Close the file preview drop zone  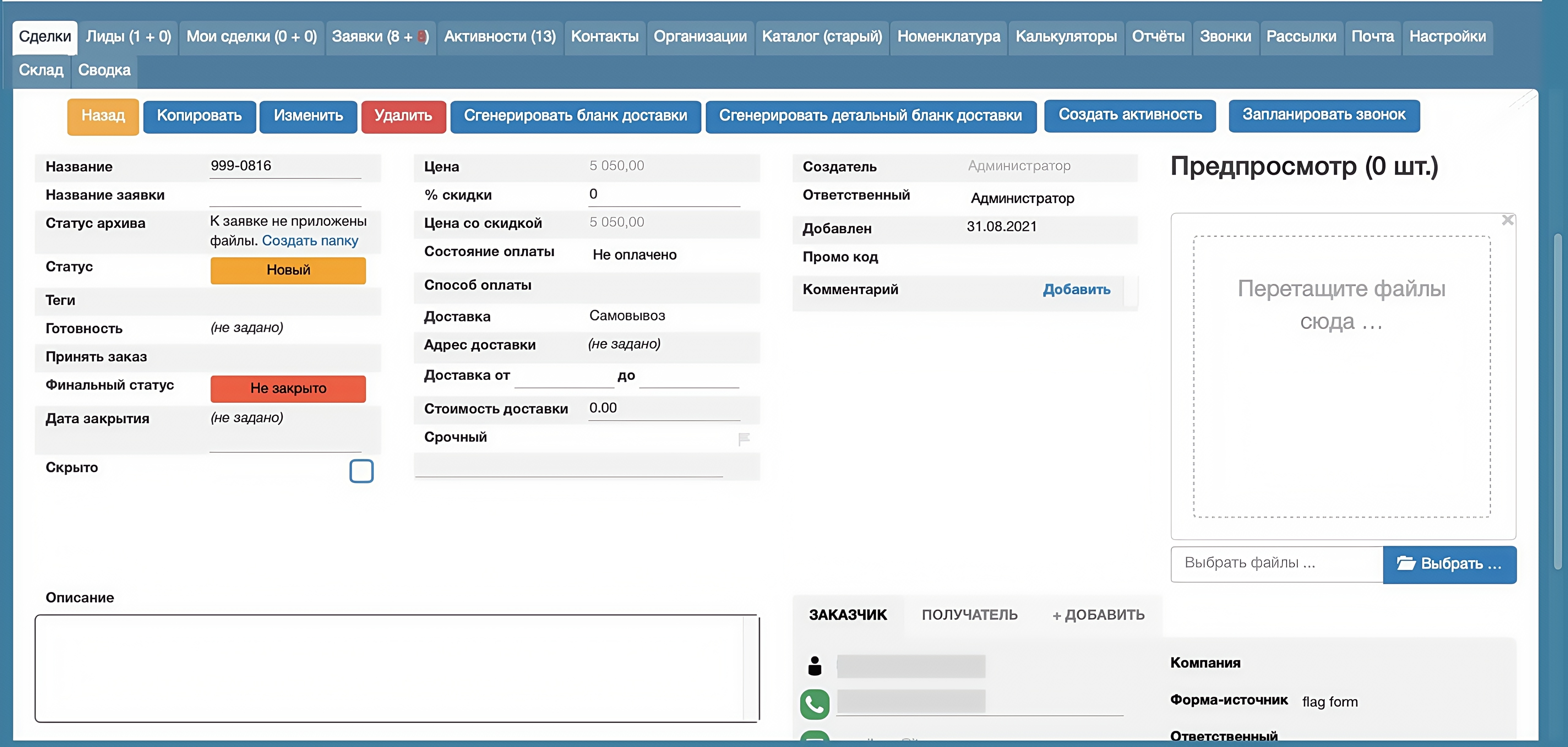[1507, 220]
